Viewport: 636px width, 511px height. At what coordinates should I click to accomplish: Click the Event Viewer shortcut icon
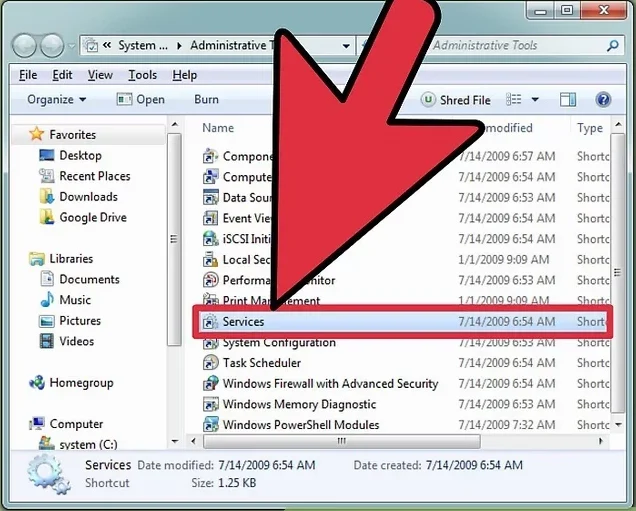tap(211, 218)
